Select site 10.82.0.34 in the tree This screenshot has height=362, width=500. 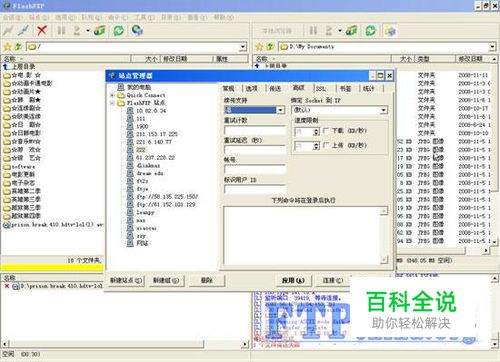pyautogui.click(x=151, y=111)
